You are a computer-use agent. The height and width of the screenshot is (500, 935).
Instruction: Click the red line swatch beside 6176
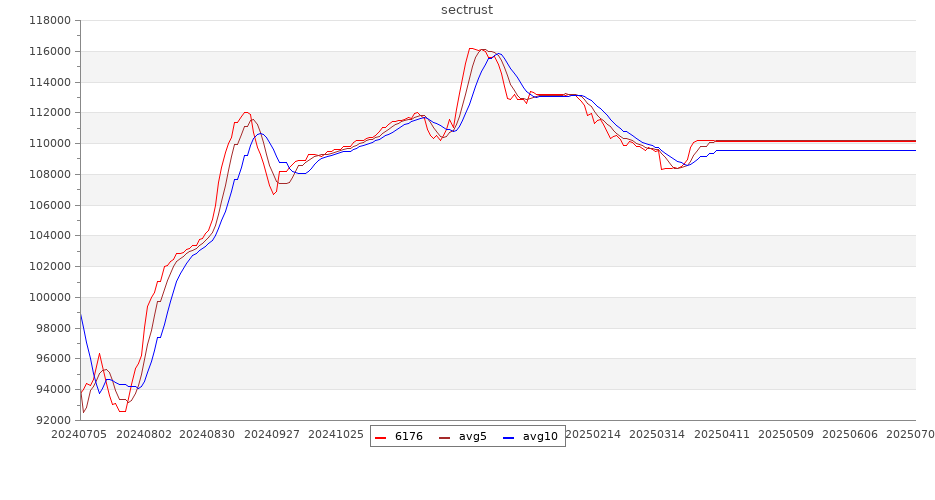(x=383, y=437)
